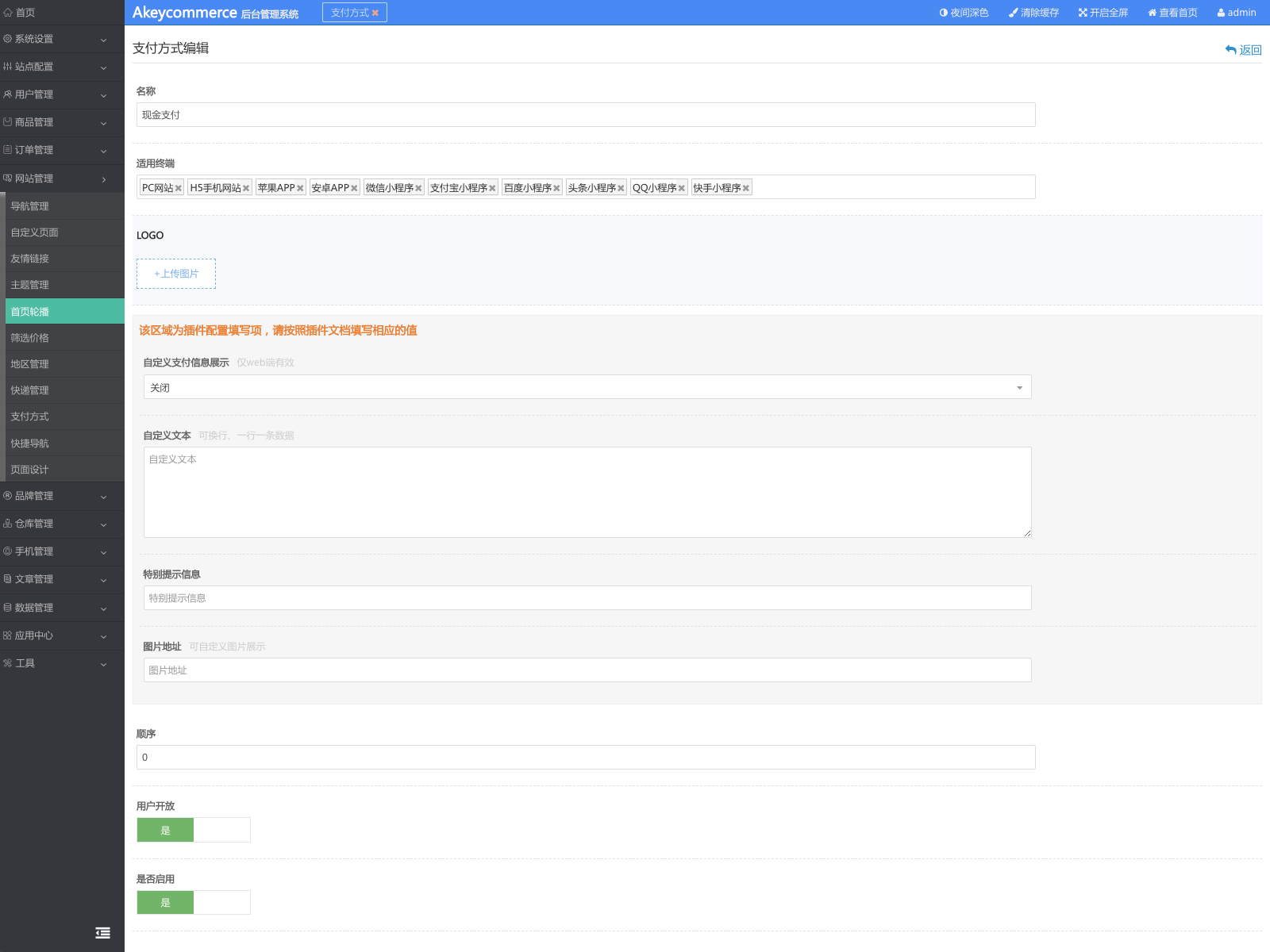Click the 返回 back link
1270x952 pixels.
[1243, 50]
